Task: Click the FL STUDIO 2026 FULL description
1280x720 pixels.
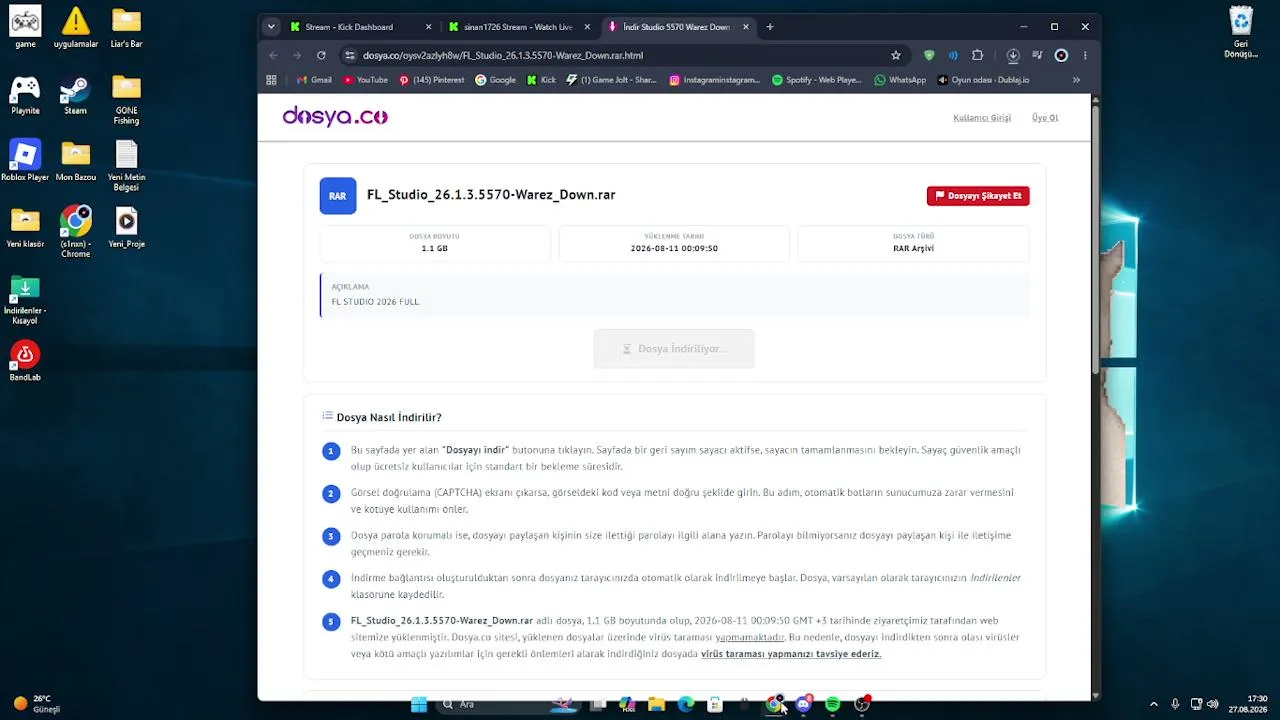Action: coord(375,302)
